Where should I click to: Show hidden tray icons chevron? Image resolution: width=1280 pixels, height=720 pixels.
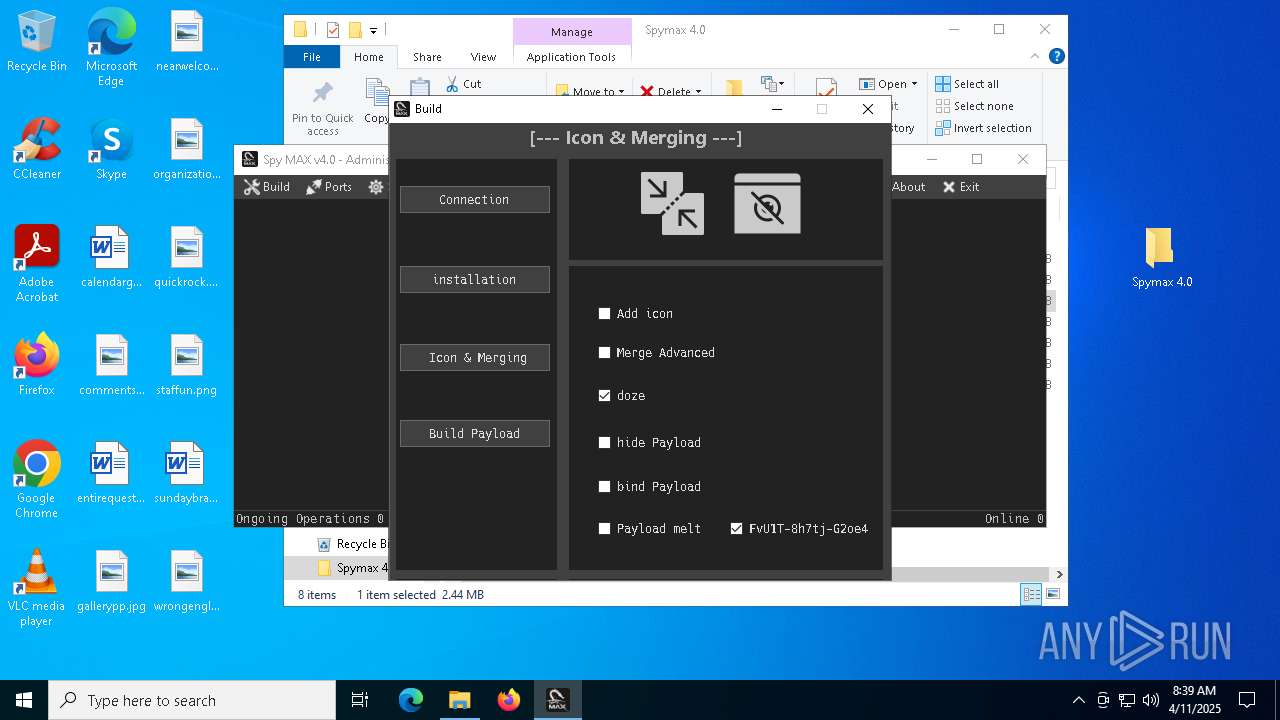[1078, 700]
